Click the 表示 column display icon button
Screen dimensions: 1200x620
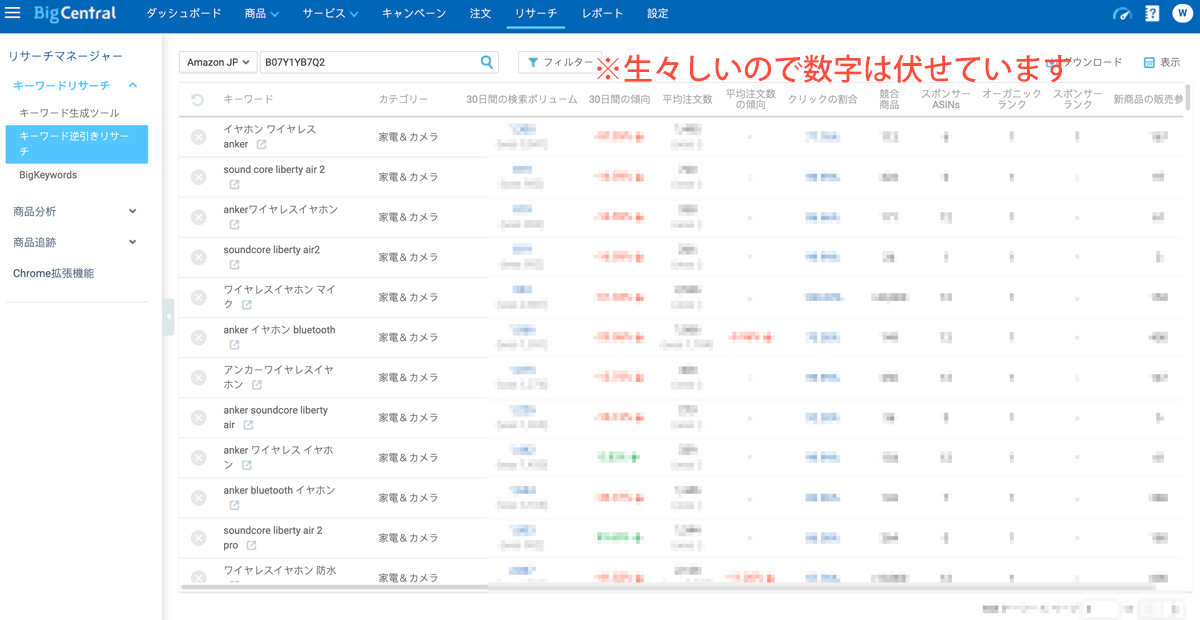point(1162,62)
